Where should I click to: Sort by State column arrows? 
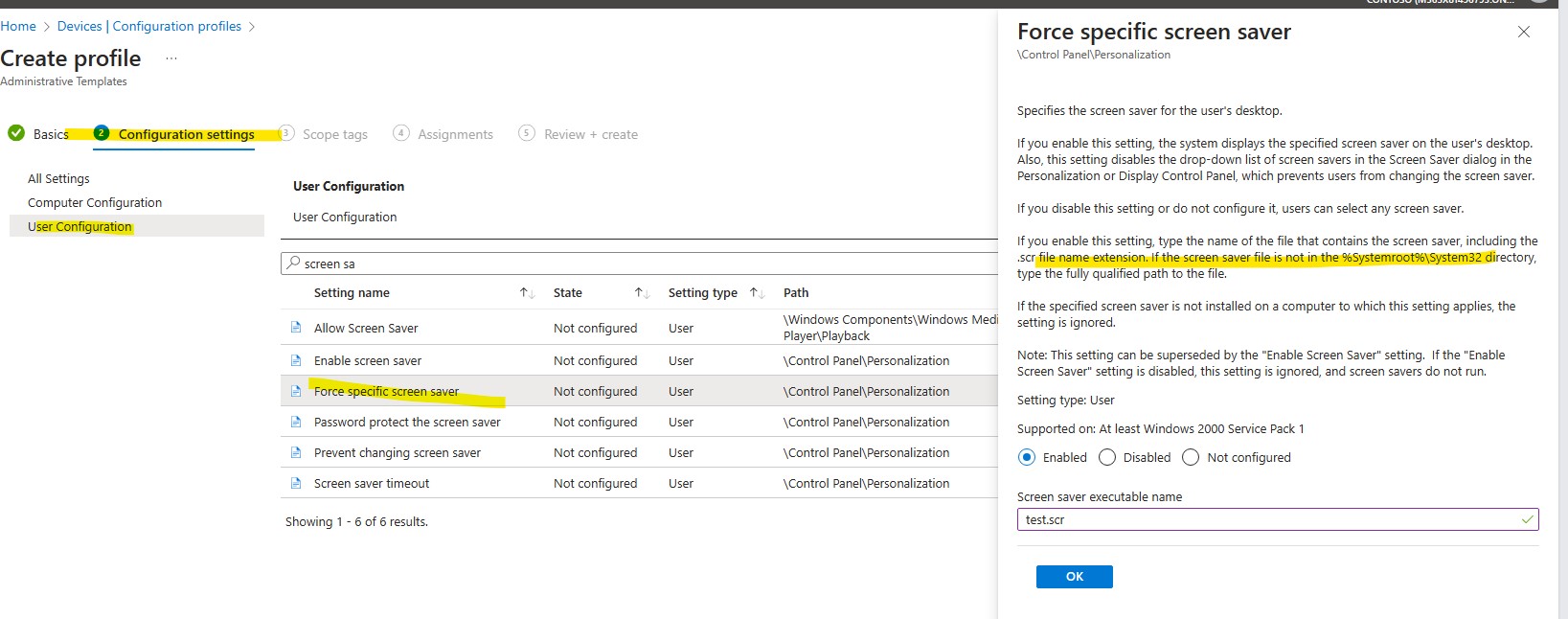click(x=642, y=293)
